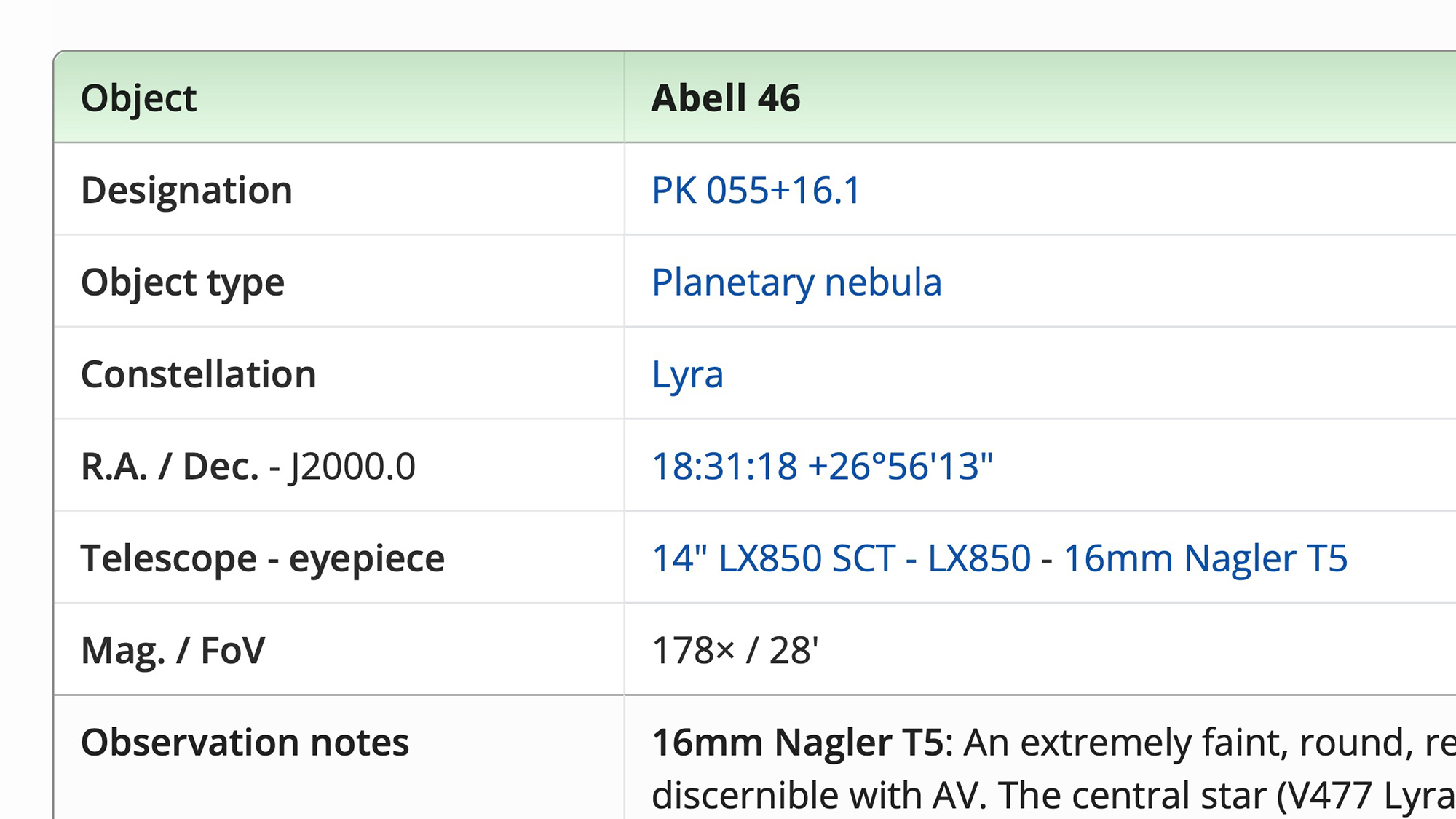Select the Abell 46 heading
This screenshot has width=1456, height=819.
[726, 98]
